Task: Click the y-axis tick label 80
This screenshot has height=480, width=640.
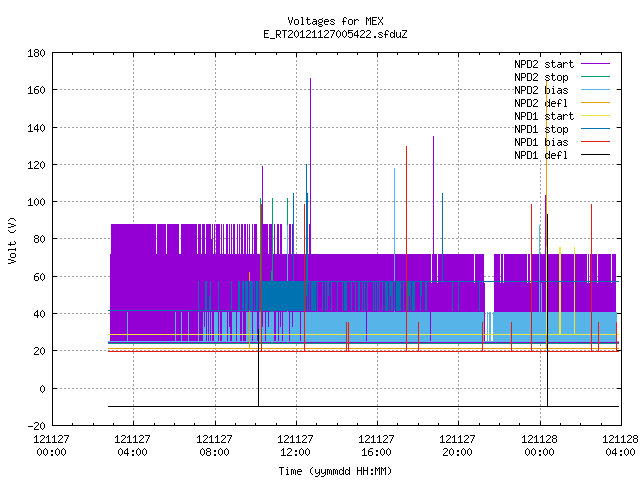Action: [39, 239]
